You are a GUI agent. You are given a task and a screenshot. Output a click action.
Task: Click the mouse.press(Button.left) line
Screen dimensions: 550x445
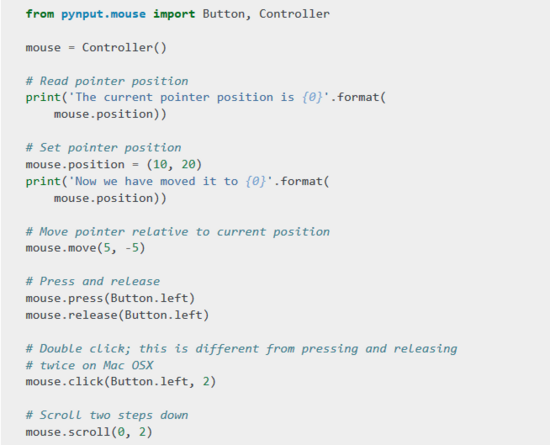pyautogui.click(x=110, y=298)
